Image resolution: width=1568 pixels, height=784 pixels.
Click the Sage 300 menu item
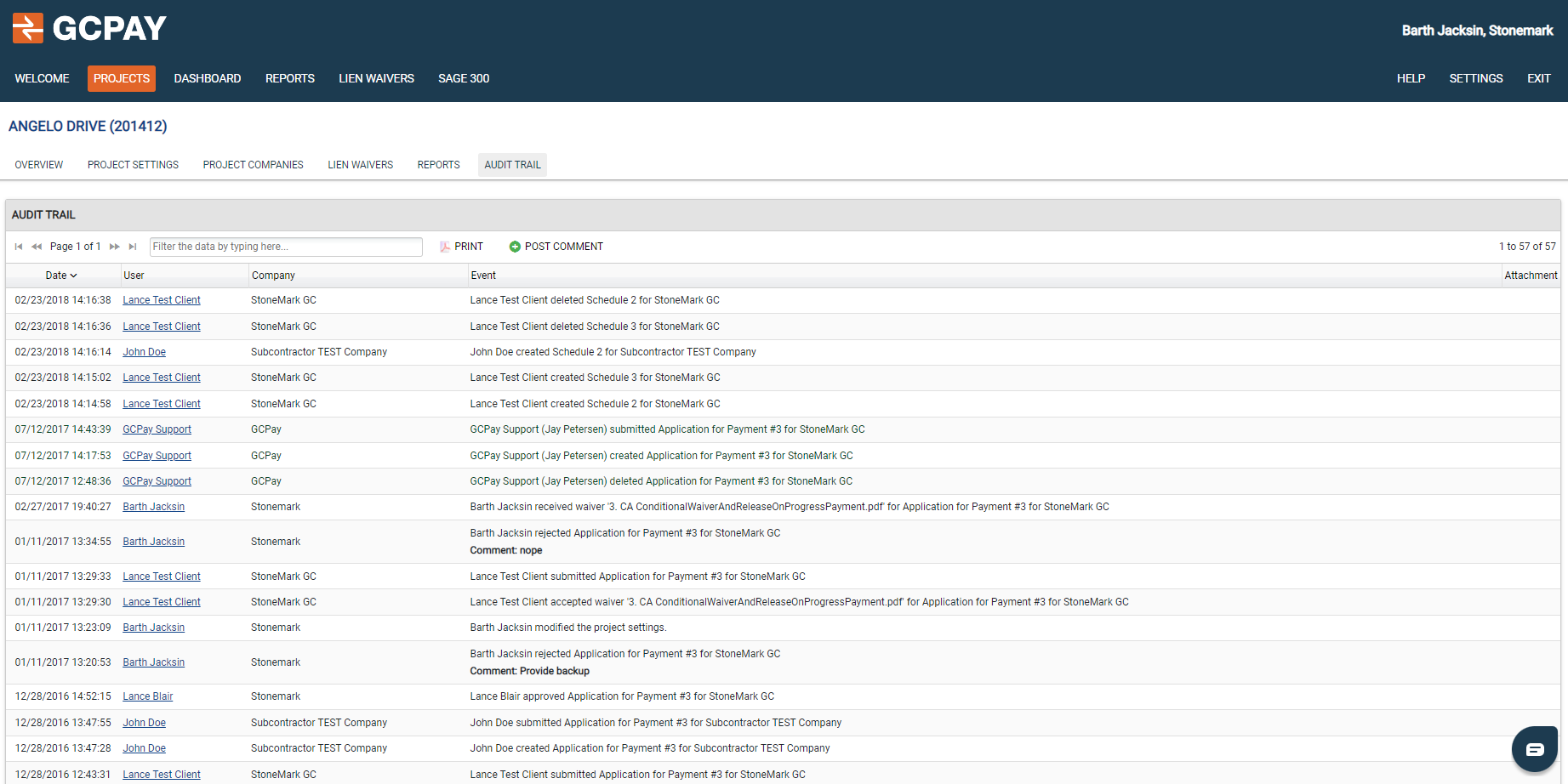[x=464, y=78]
